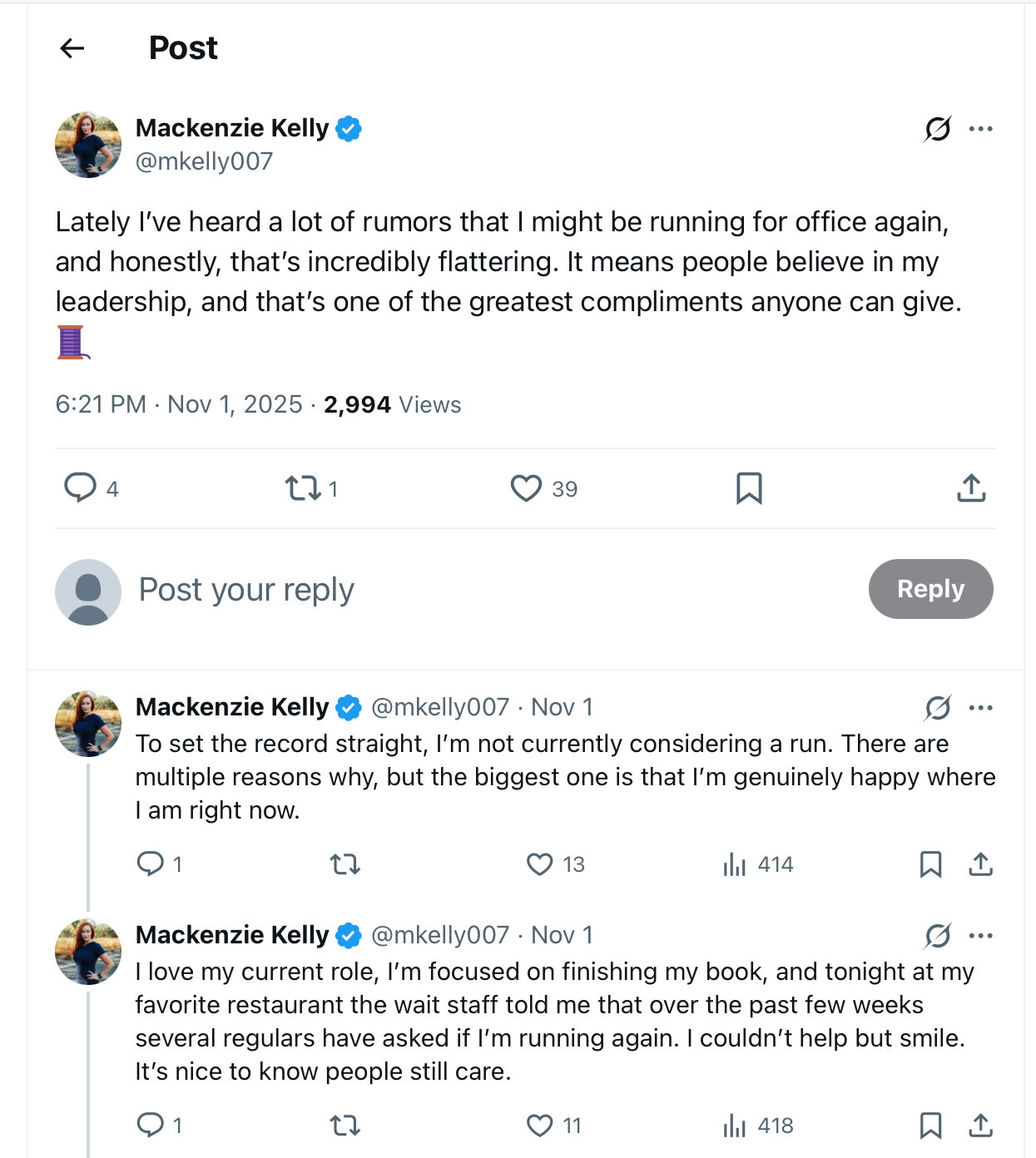Click the gray Reply button
Viewport: 1036px width, 1158px height.
930,589
